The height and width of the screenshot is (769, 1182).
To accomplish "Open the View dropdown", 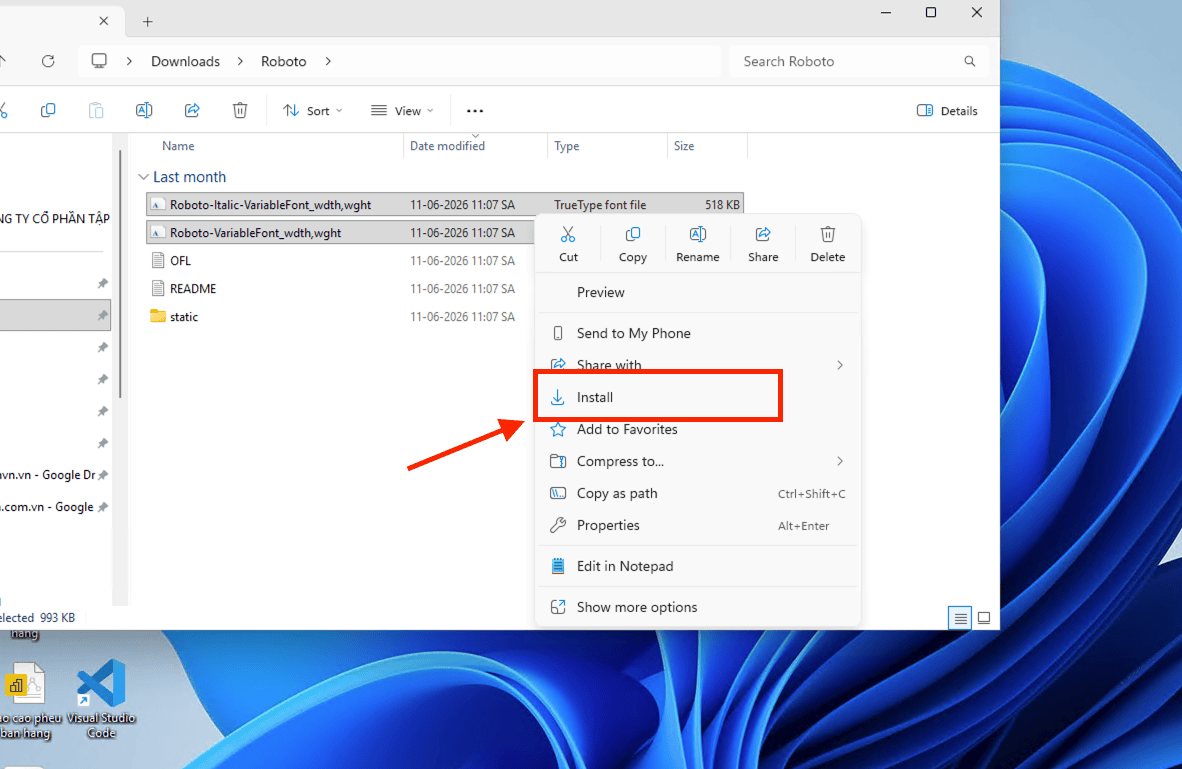I will coord(403,111).
